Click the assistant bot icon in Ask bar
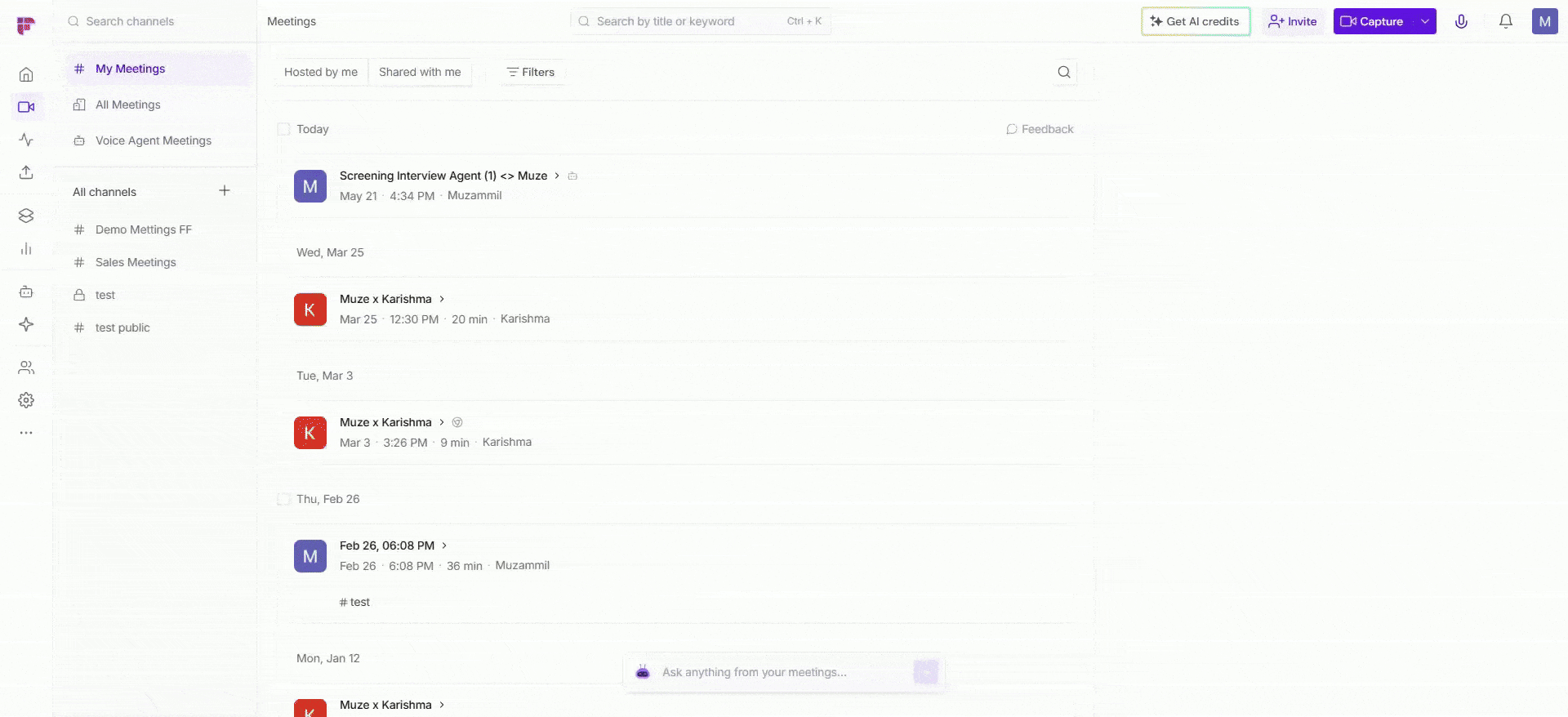 [643, 672]
